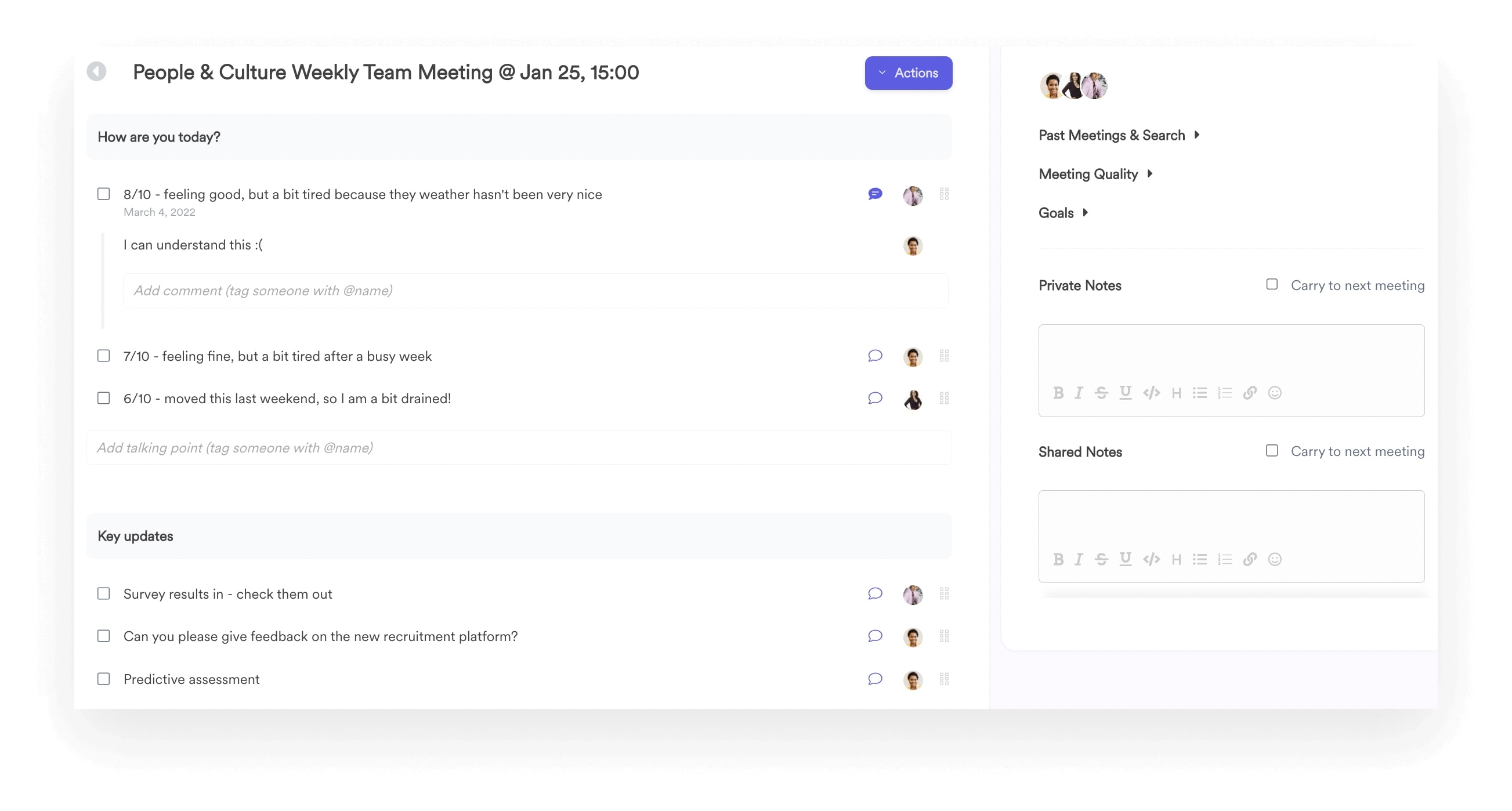The height and width of the screenshot is (811, 1512).
Task: Expand the Past Meetings & Search section
Action: 1118,134
